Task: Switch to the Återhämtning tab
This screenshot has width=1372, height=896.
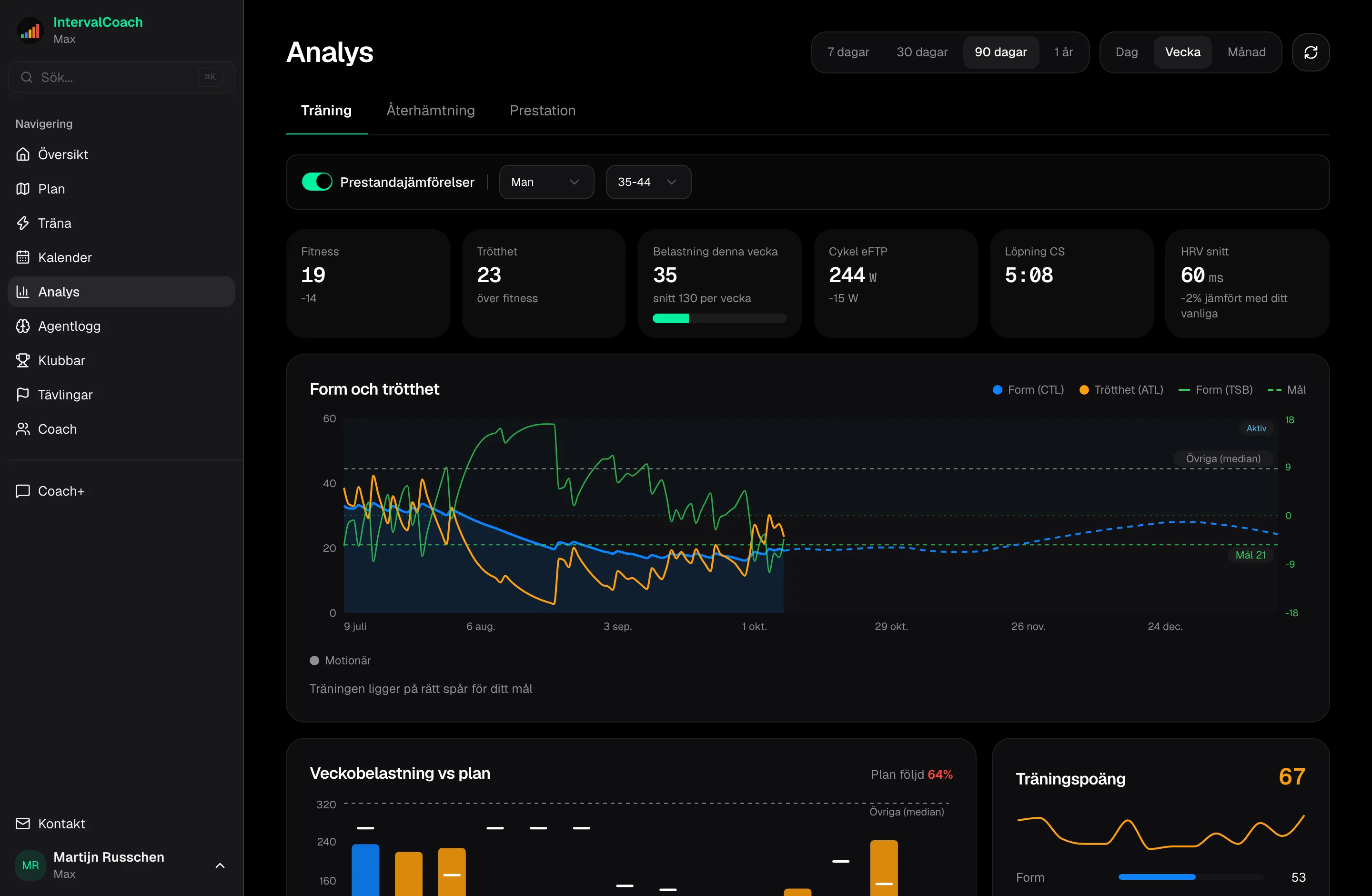Action: click(431, 110)
